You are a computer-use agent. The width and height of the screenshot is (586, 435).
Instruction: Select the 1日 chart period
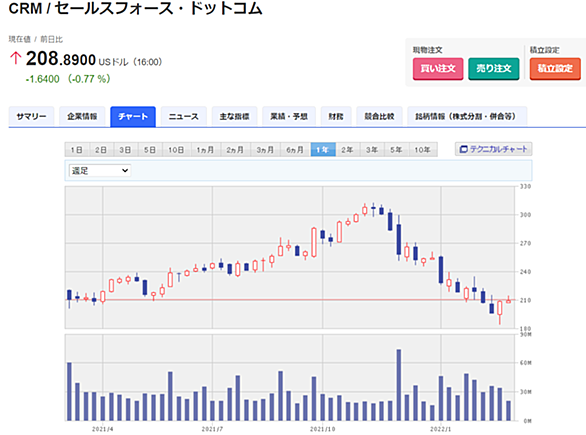77,150
